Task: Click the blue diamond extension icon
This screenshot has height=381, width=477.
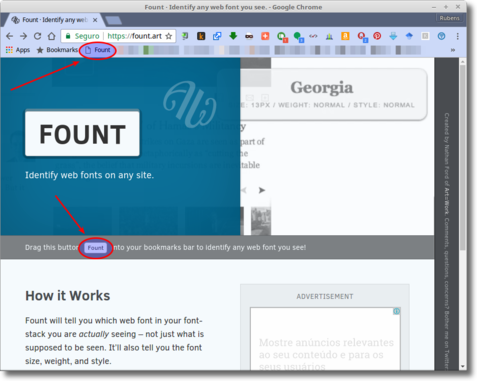Action: [x=409, y=36]
